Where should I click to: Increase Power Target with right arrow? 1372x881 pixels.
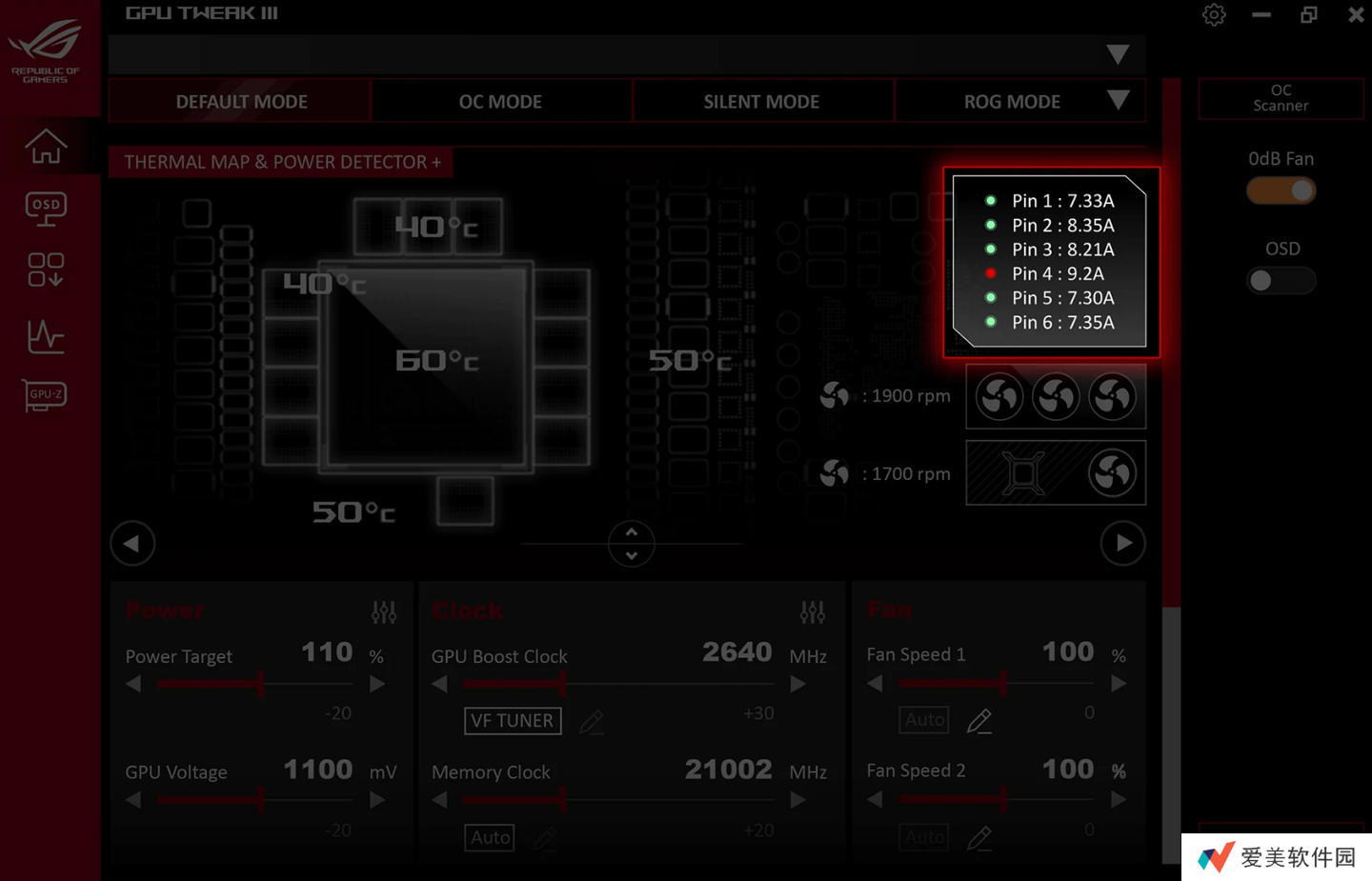(x=377, y=684)
